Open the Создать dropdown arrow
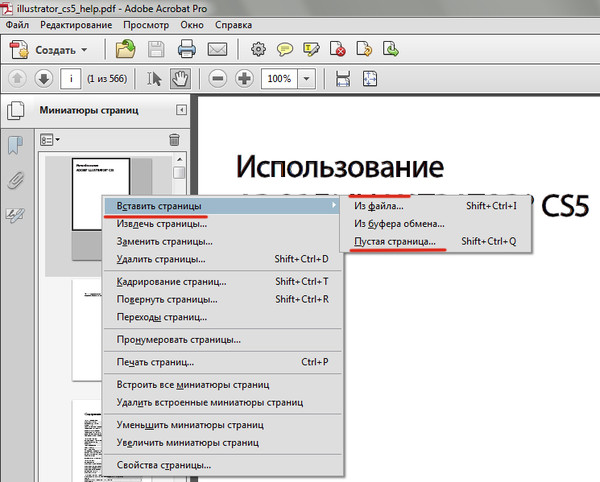Image resolution: width=600 pixels, height=482 pixels. [84, 50]
